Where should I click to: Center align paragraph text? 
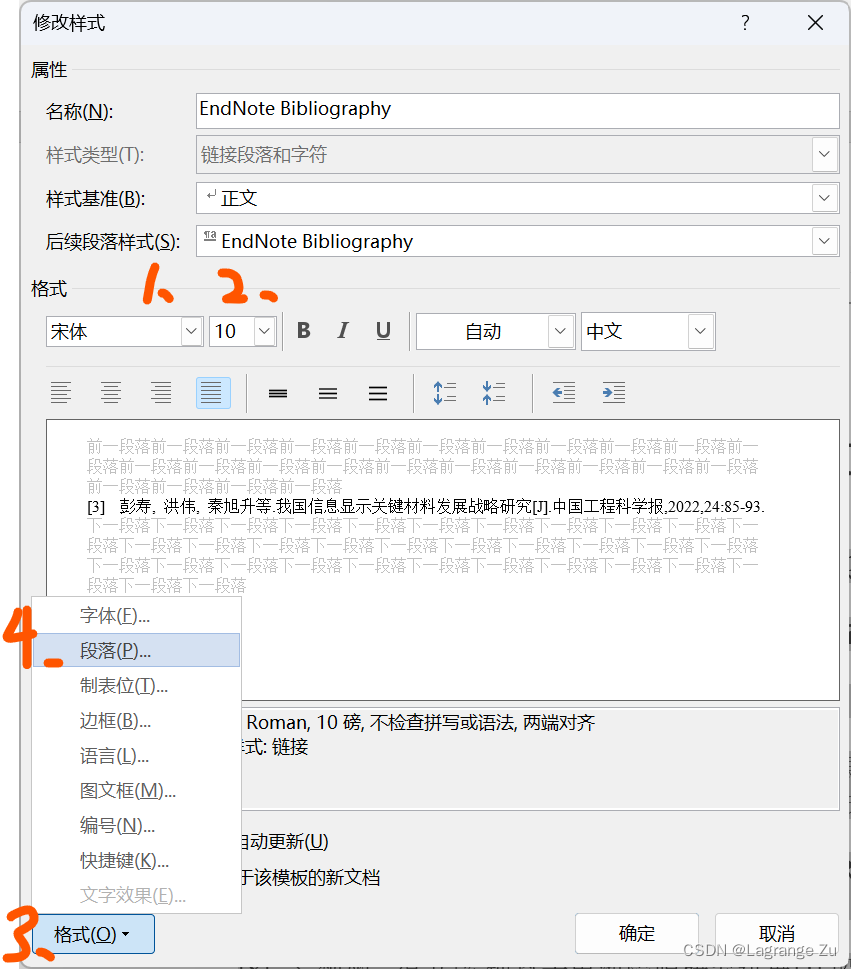(111, 392)
